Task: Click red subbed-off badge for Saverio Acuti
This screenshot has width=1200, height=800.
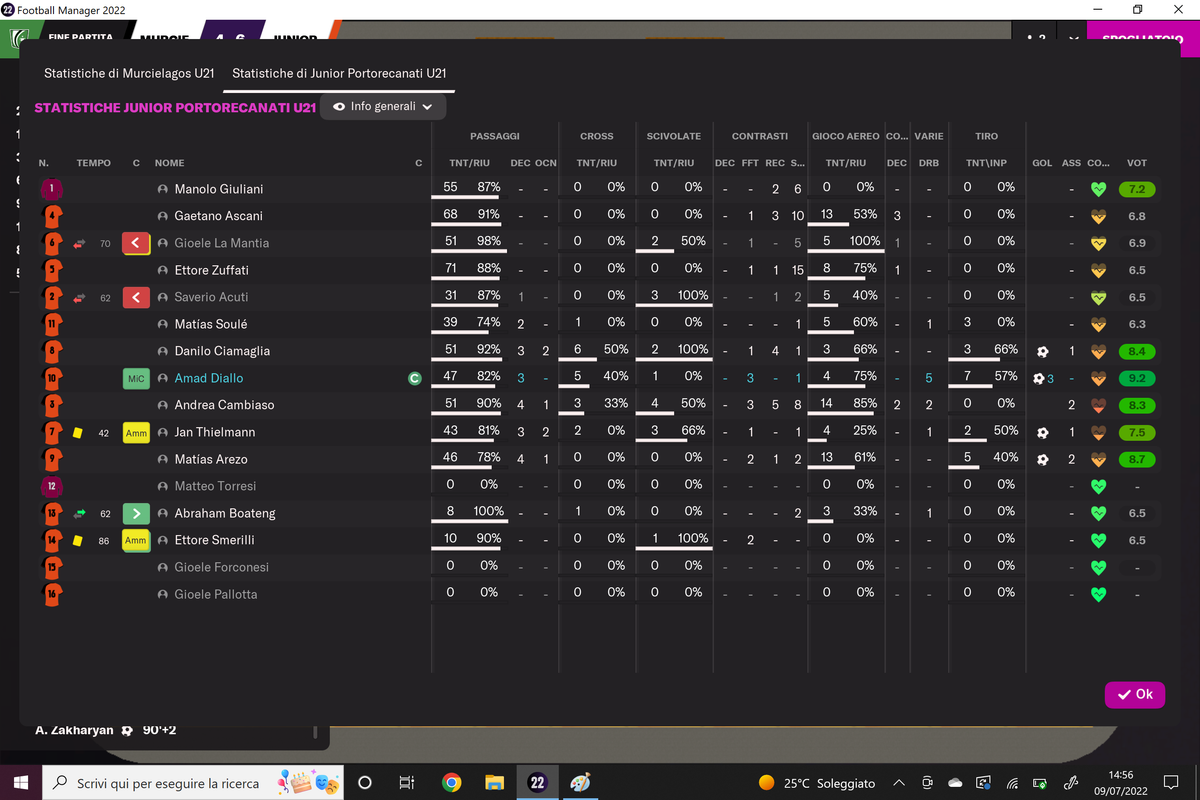Action: click(136, 297)
